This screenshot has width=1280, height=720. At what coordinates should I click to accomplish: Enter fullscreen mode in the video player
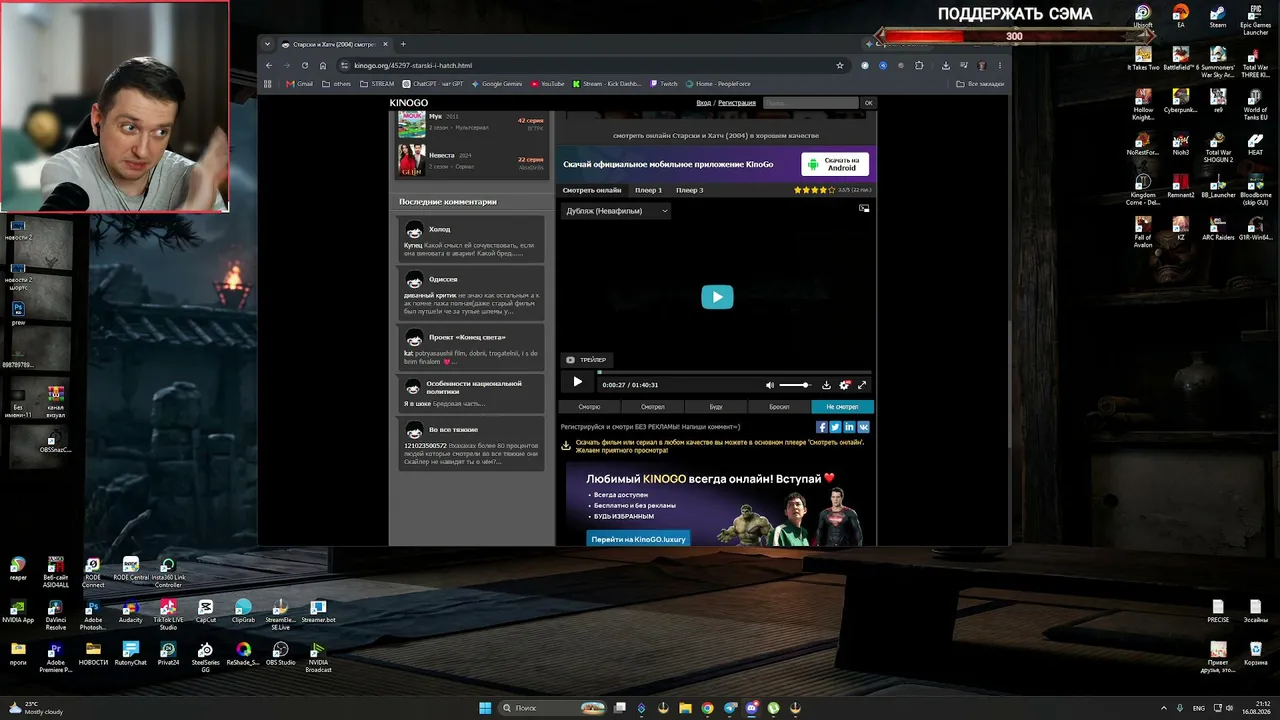coord(862,385)
